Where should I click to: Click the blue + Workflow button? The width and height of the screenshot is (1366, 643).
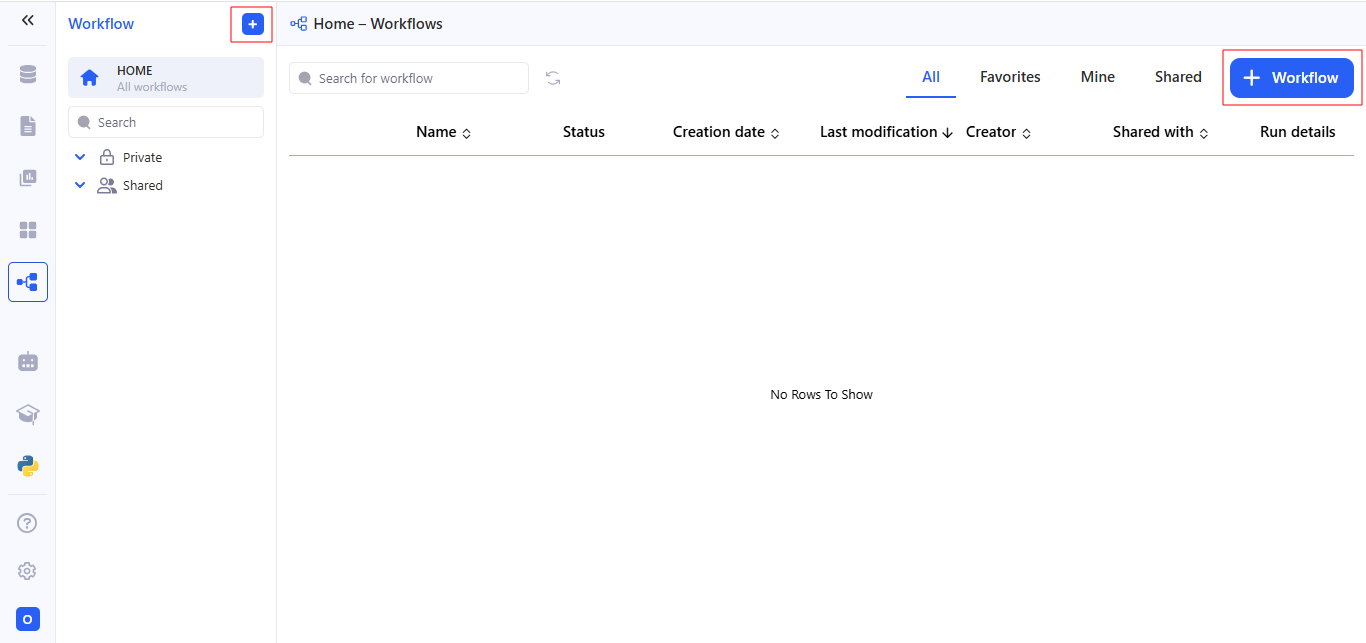click(x=1291, y=78)
